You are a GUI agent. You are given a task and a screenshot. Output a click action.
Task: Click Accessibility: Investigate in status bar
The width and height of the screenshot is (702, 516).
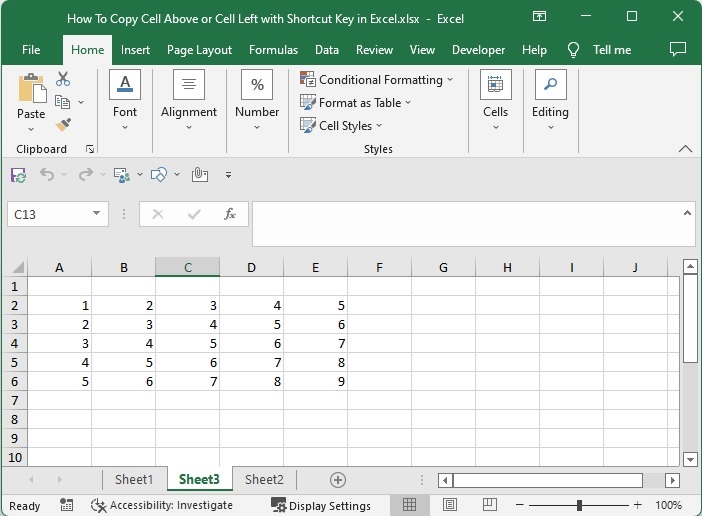[x=162, y=505]
